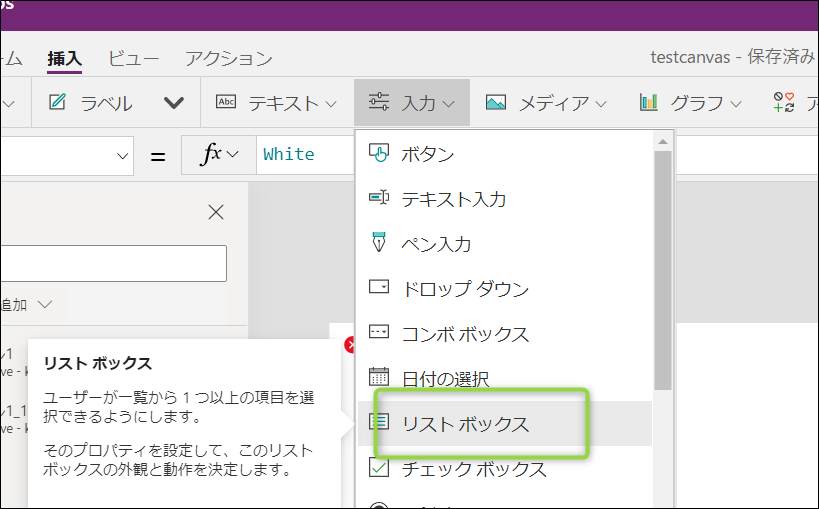Expand the テキスト dropdown chevron
819x509 pixels.
click(331, 104)
